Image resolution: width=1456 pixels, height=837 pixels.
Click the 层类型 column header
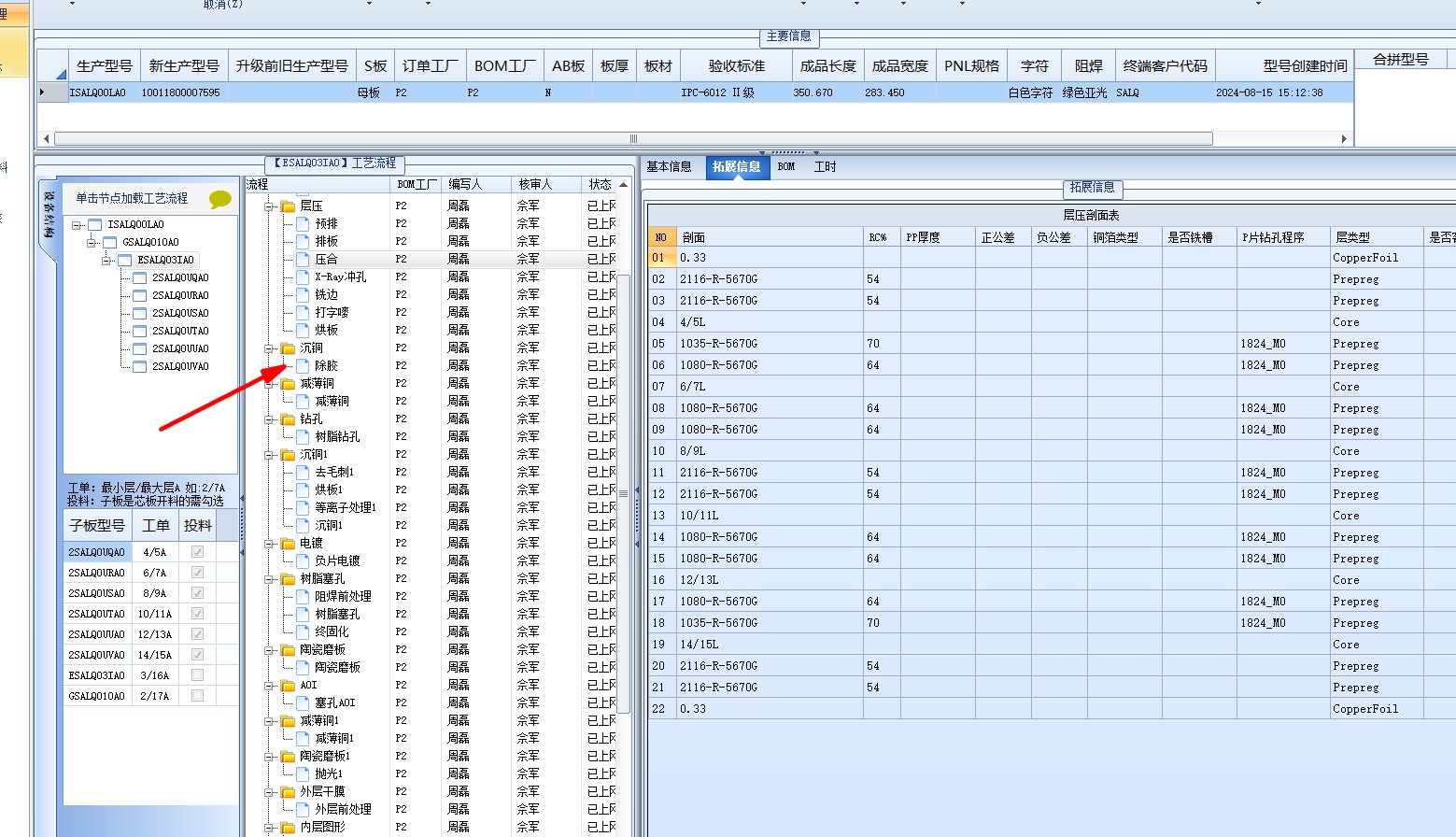tap(1376, 237)
